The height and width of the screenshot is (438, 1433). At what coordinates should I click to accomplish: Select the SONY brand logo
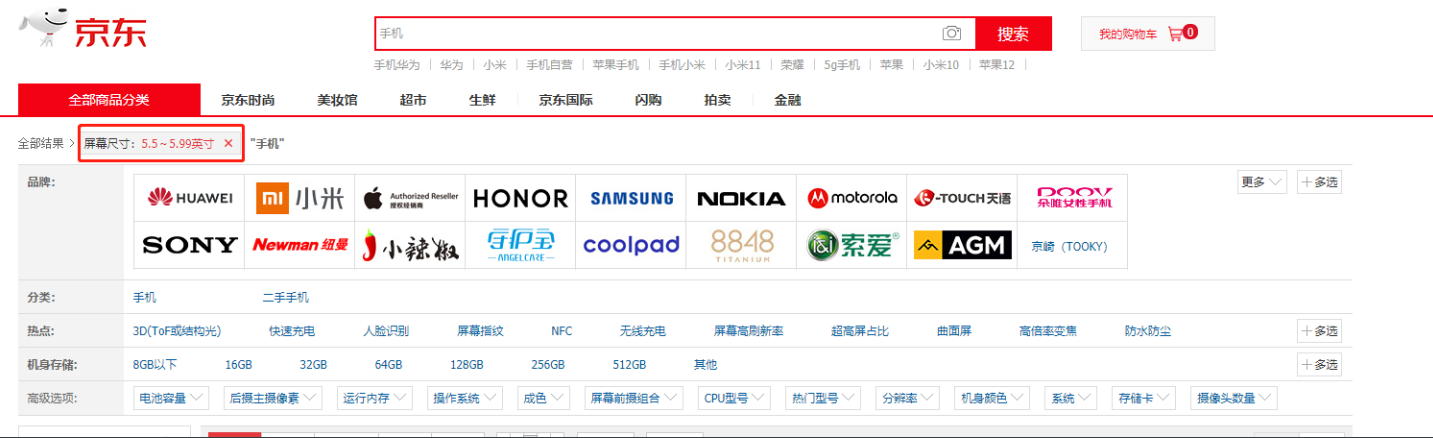[x=189, y=245]
